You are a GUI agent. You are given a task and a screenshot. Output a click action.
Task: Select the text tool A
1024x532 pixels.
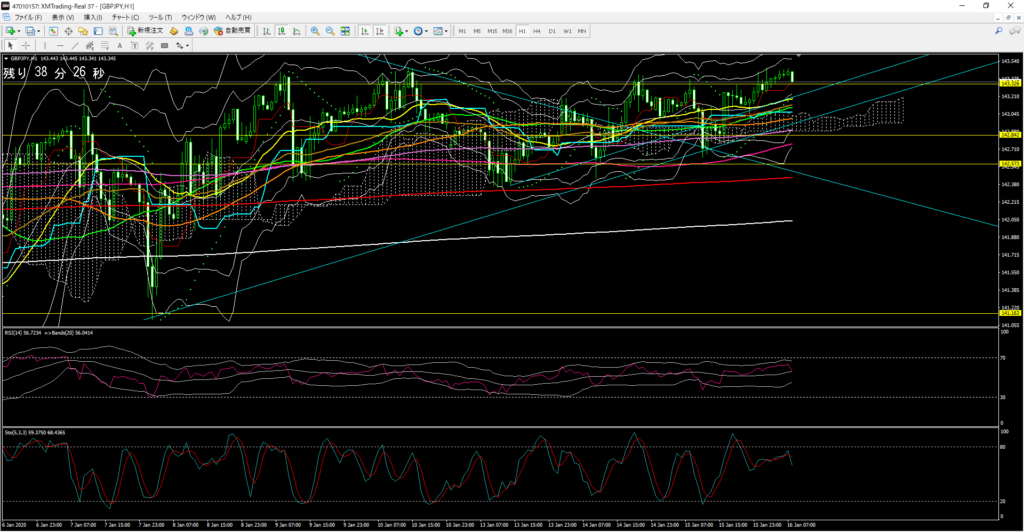120,45
